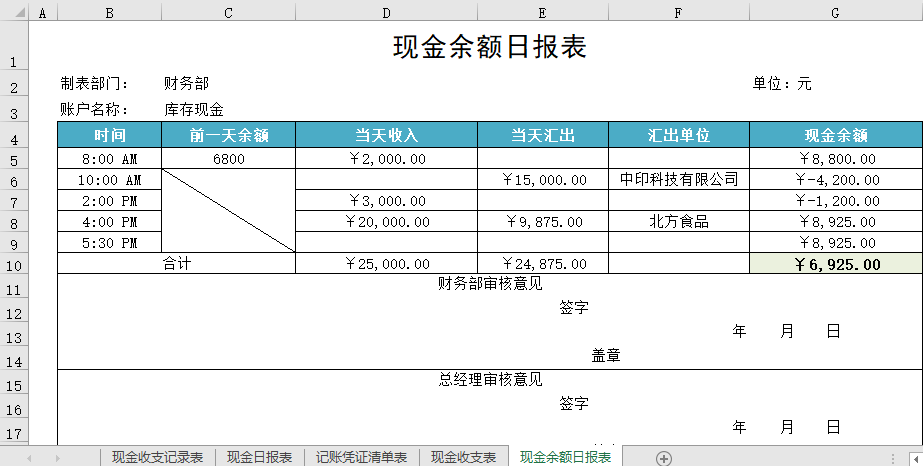This screenshot has width=923, height=466.
Task: Open the 现金日报表 sheet tab
Action: (x=259, y=457)
